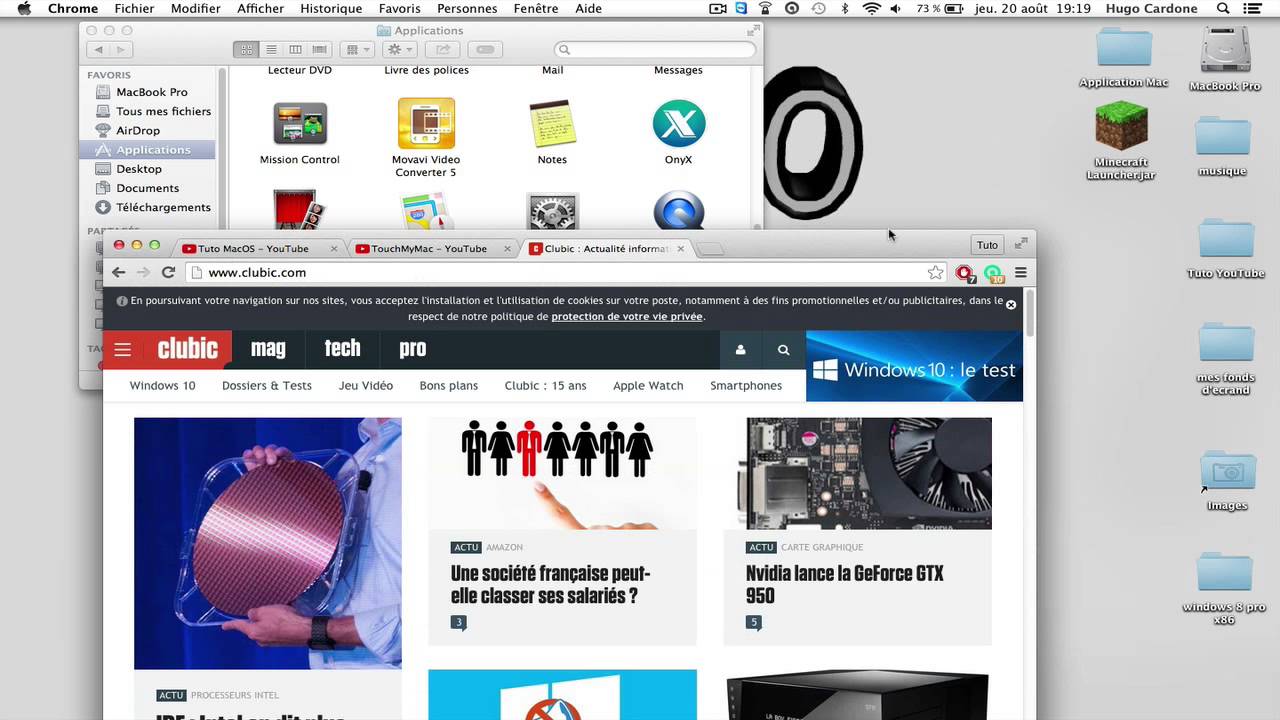Open Dossiers & Tests link

click(x=267, y=385)
